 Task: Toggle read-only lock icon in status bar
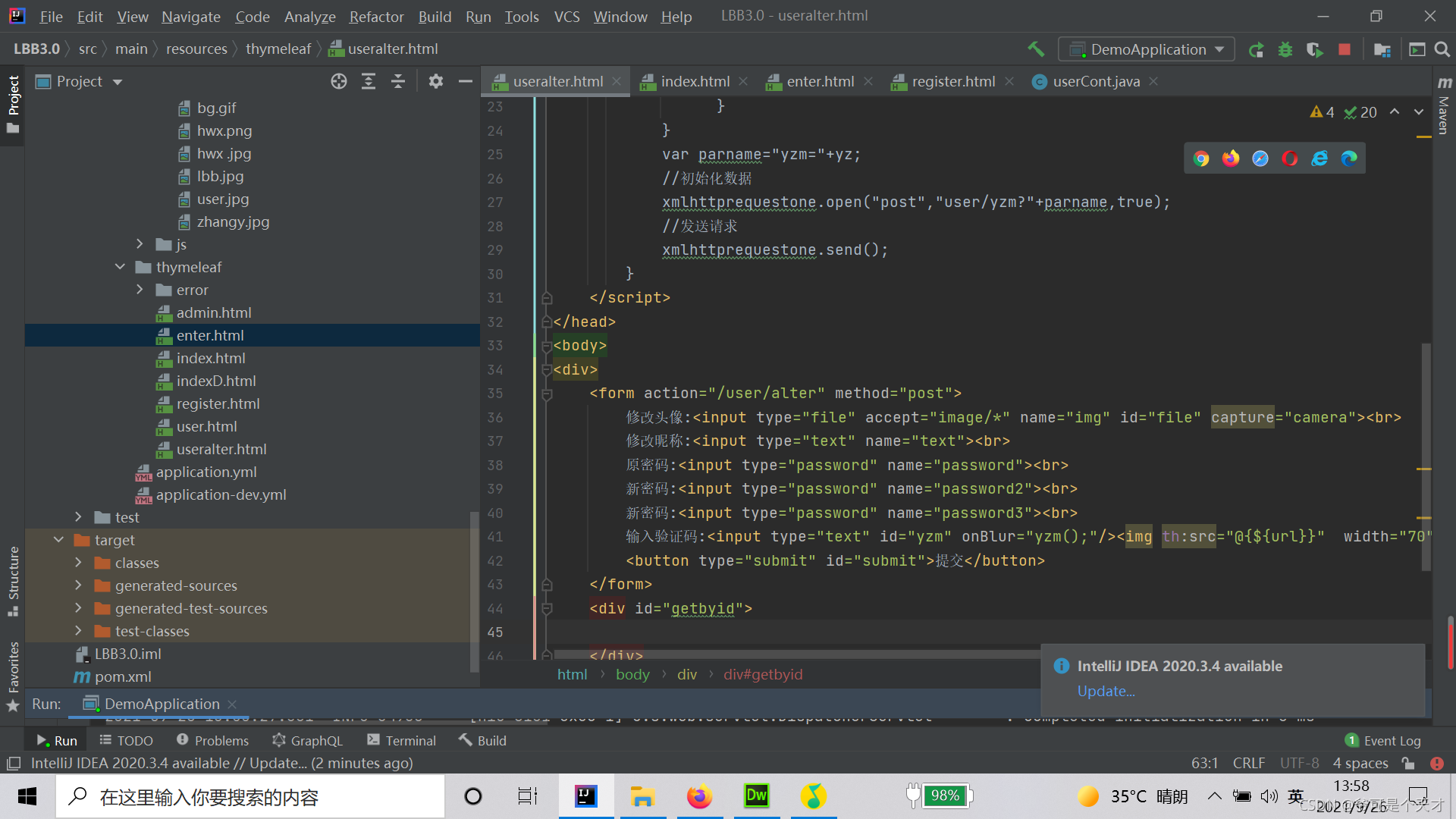click(x=1408, y=763)
